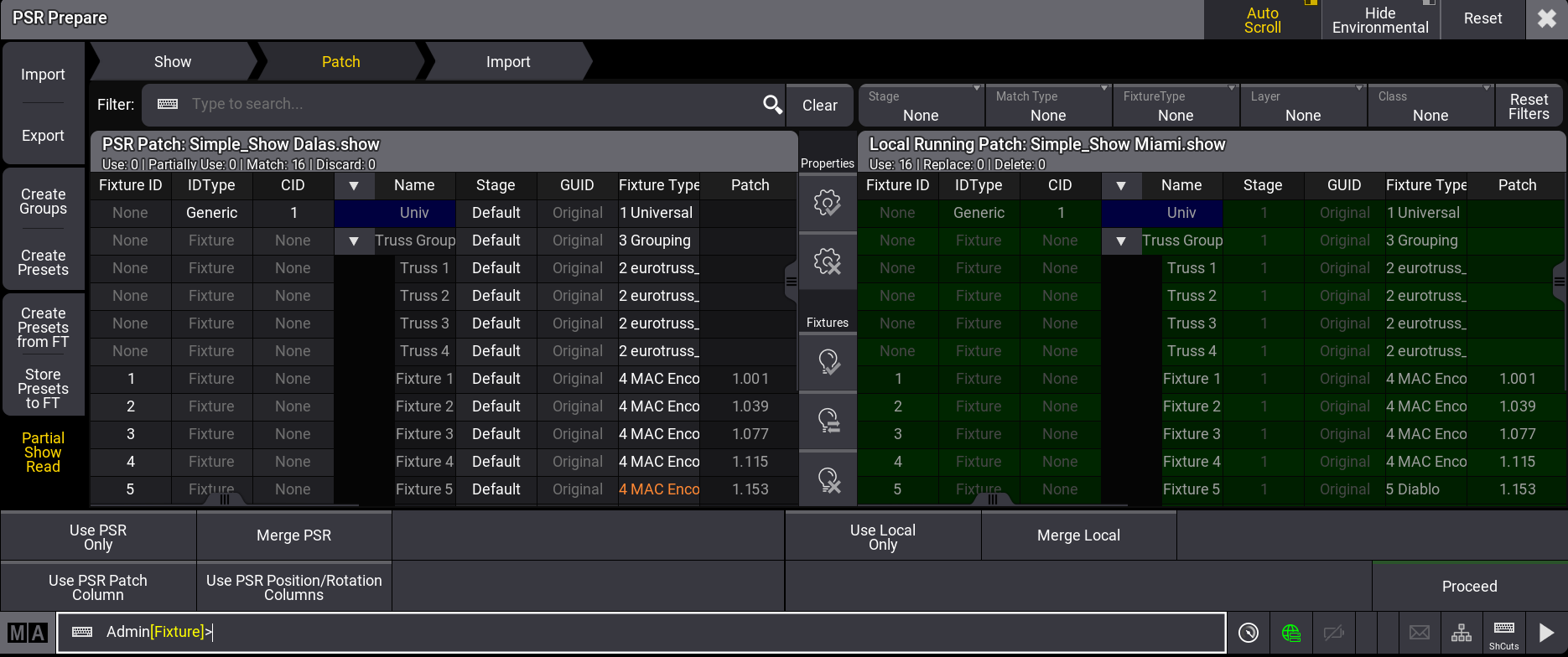This screenshot has width=1568, height=657.
Task: Click the Admin command line input
Action: pos(641,633)
